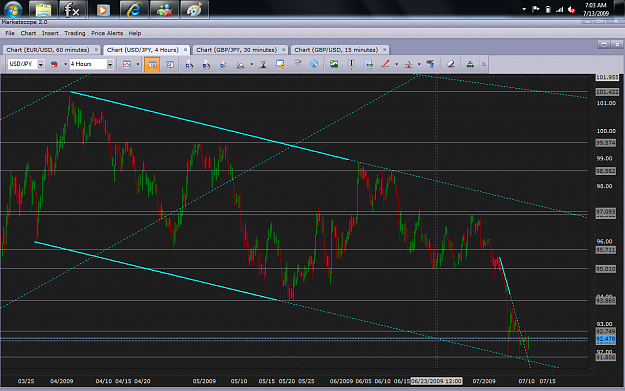This screenshot has width=625, height=391.
Task: Expand the arrow marker tool dropdown
Action: [x=419, y=64]
